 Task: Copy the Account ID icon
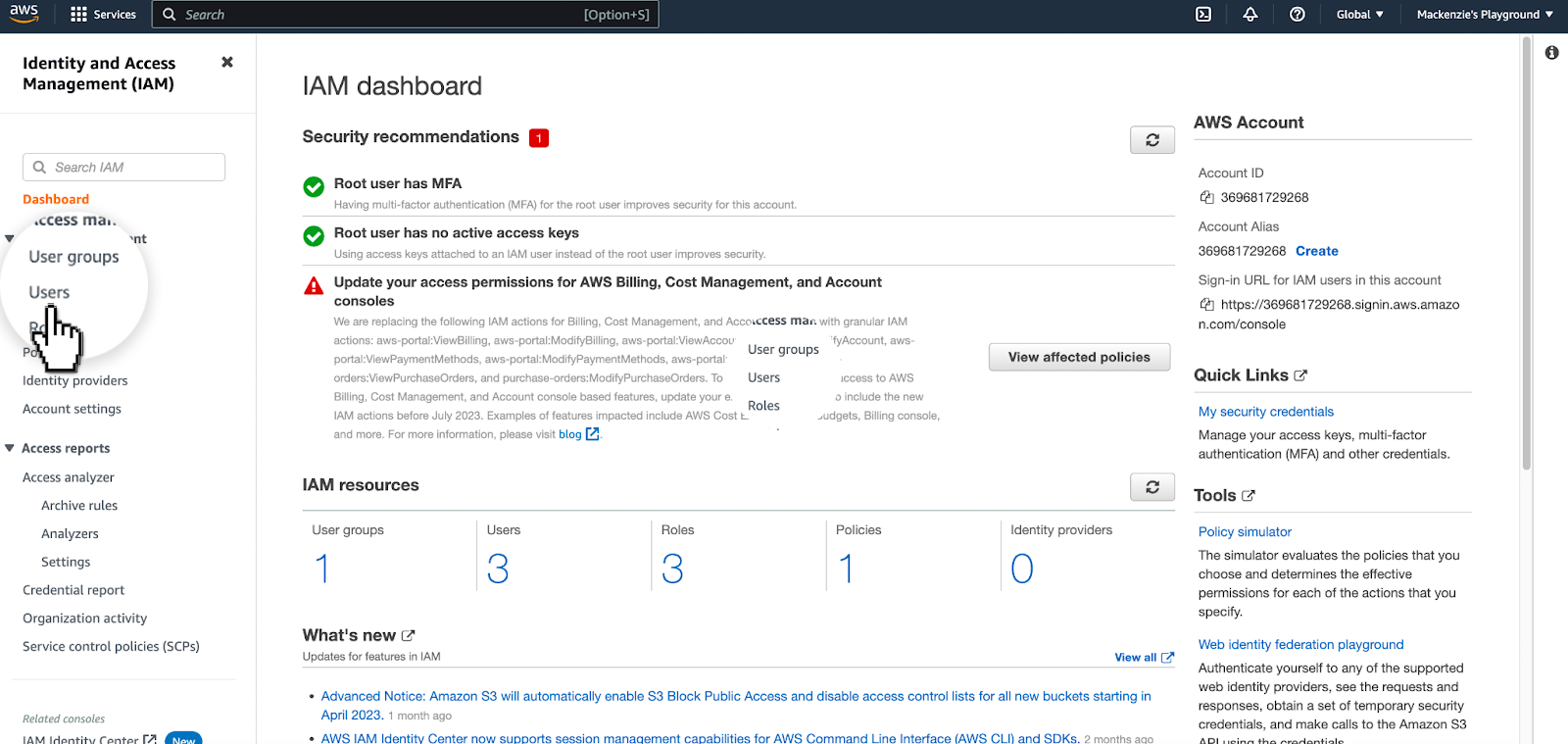coord(1207,197)
